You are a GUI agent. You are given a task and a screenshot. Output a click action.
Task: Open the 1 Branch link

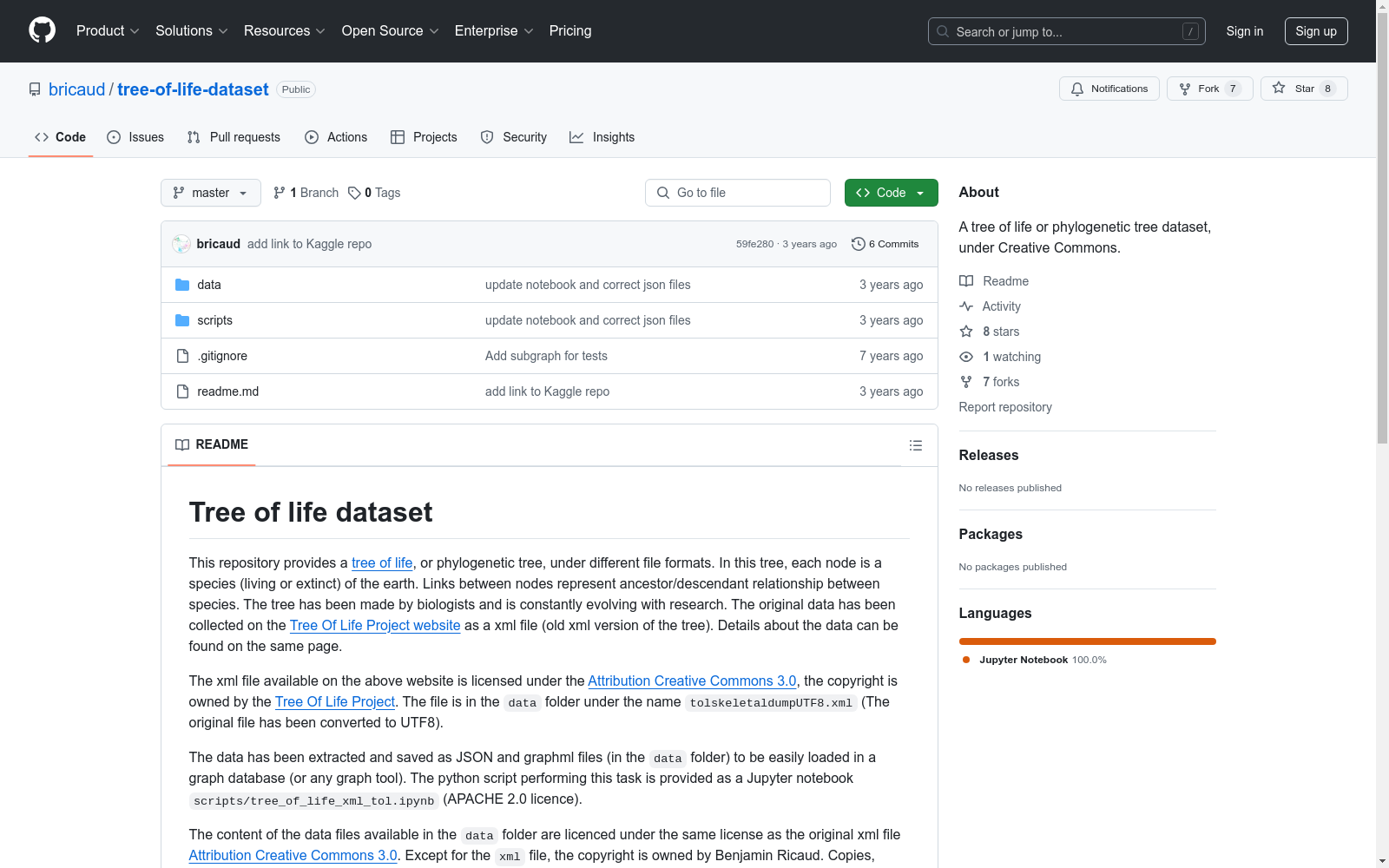[306, 193]
